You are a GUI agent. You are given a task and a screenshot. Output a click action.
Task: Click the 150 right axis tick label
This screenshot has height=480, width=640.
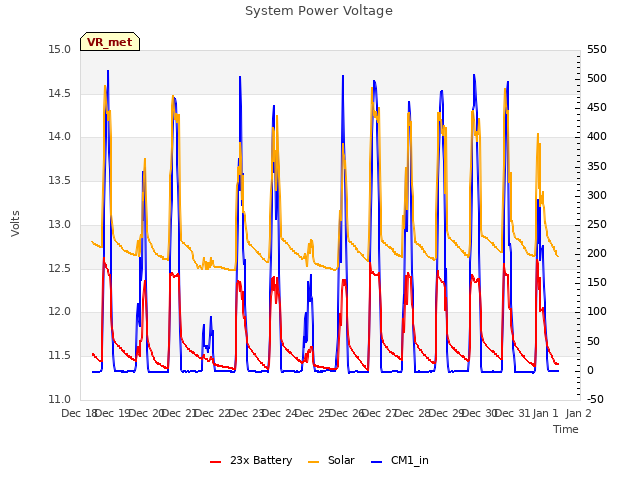[597, 282]
